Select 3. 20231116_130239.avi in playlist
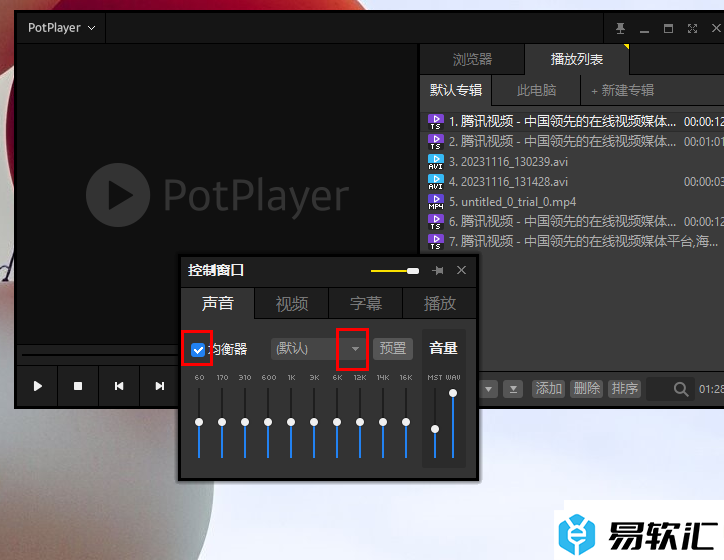Image resolution: width=724 pixels, height=560 pixels. (573, 162)
